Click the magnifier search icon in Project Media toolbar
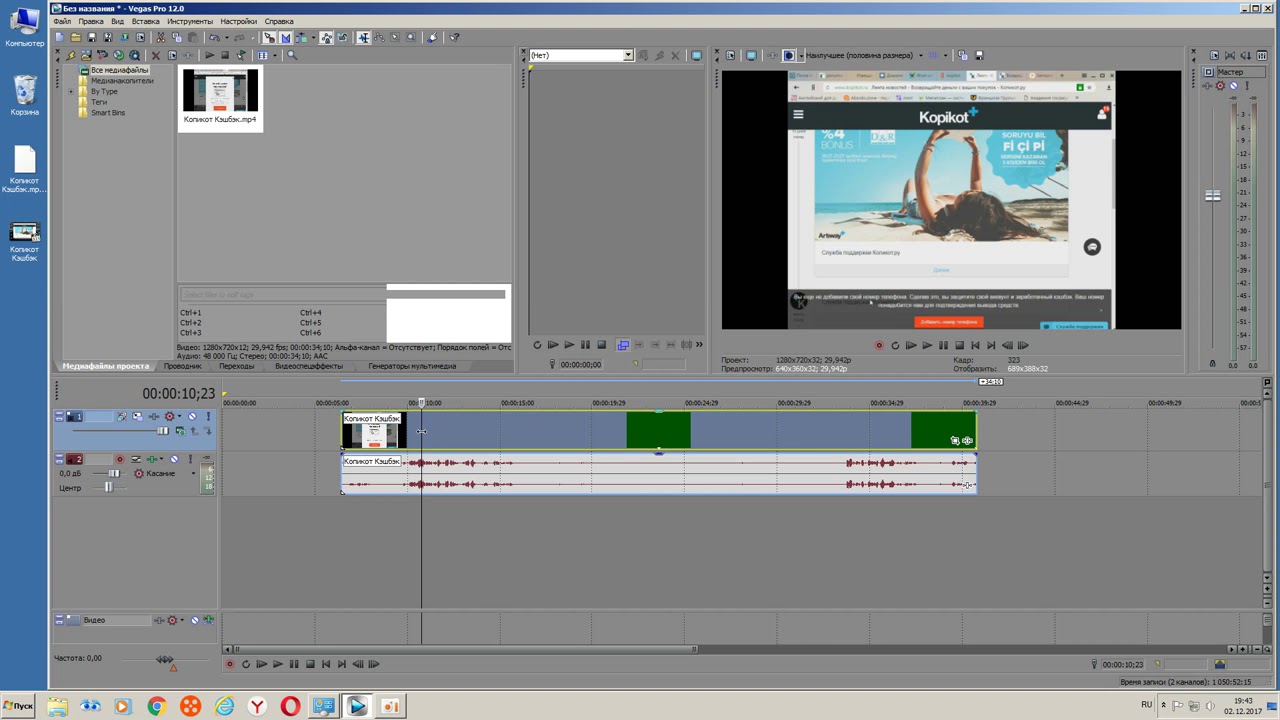1280x720 pixels. [292, 55]
